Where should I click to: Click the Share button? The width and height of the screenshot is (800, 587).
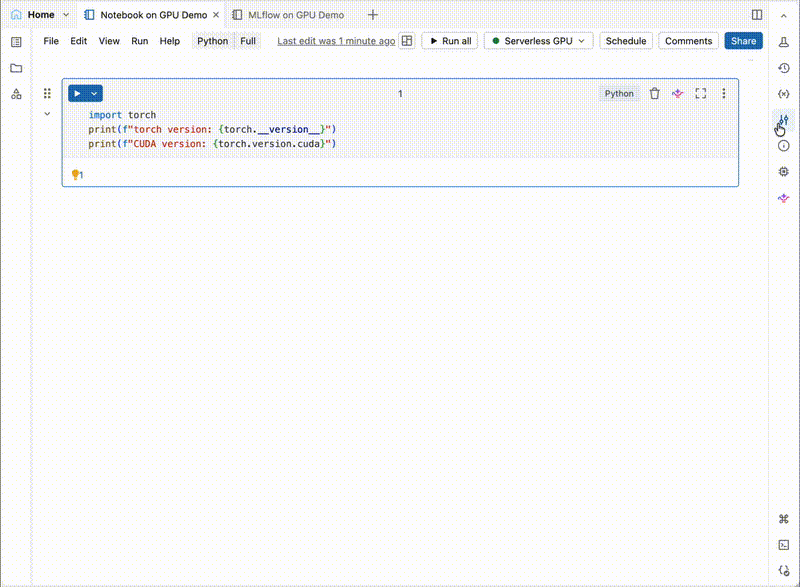pyautogui.click(x=743, y=41)
